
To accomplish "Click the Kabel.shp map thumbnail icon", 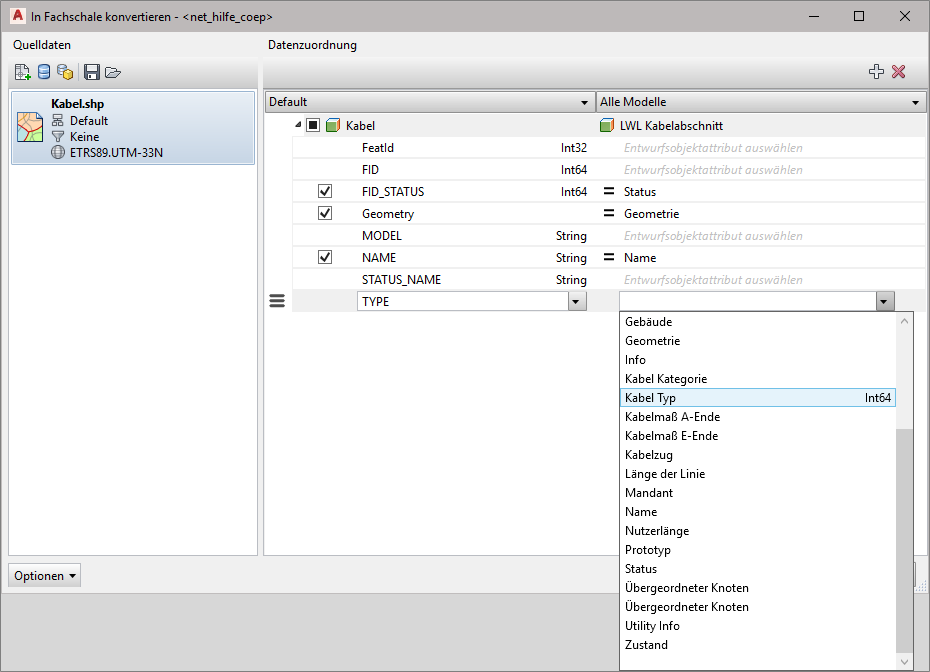I will [30, 128].
